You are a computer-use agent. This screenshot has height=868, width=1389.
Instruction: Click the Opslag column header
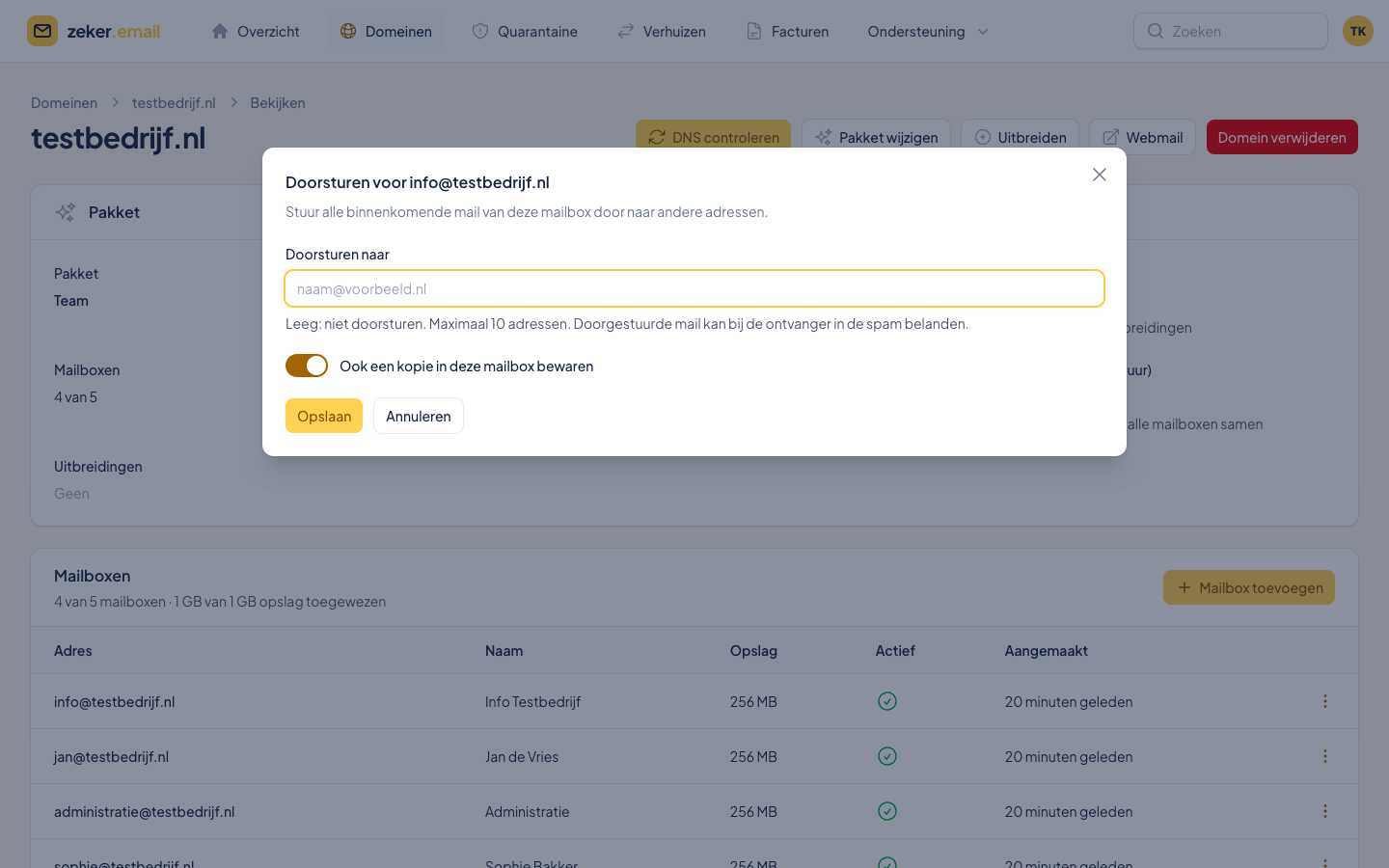(753, 650)
